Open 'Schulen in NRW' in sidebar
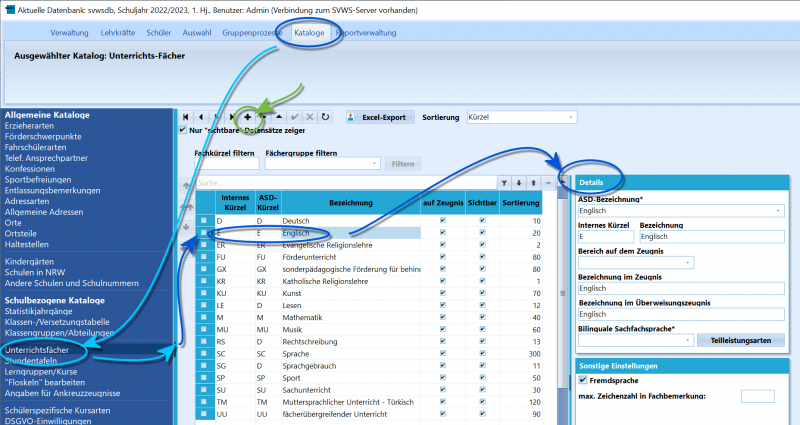Image resolution: width=800 pixels, height=425 pixels. (x=35, y=272)
